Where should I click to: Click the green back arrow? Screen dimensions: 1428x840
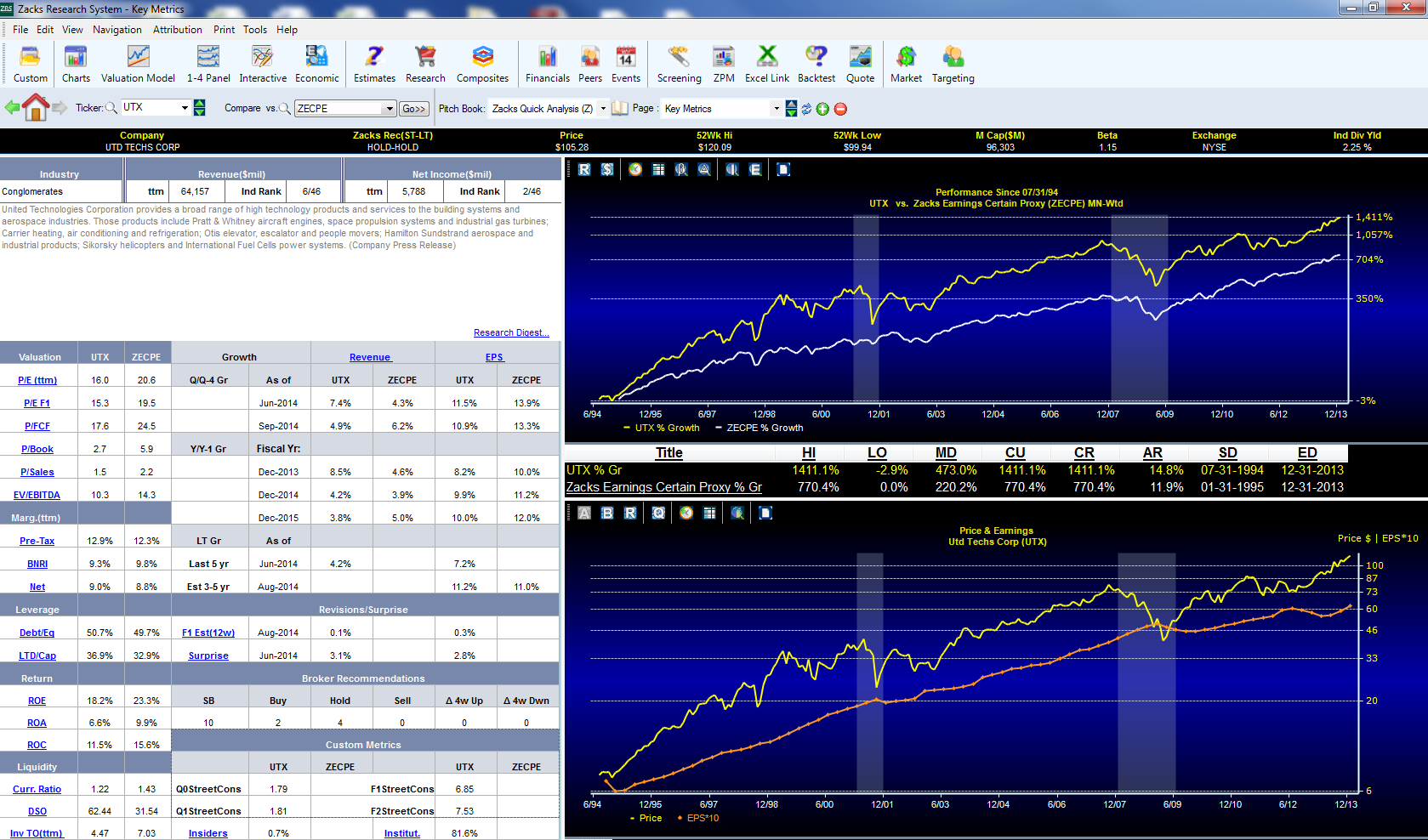[12, 108]
